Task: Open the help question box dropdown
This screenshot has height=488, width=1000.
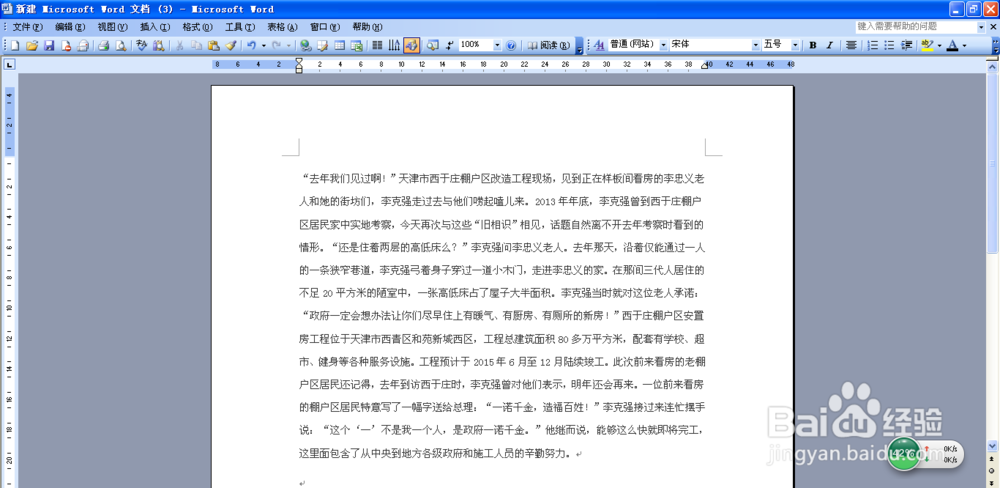Action: 981,27
